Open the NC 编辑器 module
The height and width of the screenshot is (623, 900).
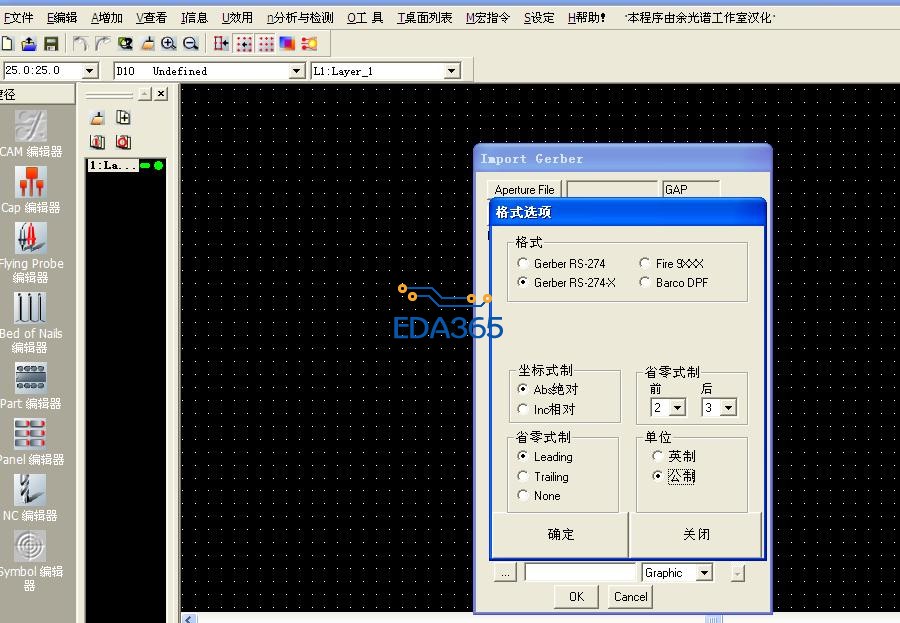[31, 498]
